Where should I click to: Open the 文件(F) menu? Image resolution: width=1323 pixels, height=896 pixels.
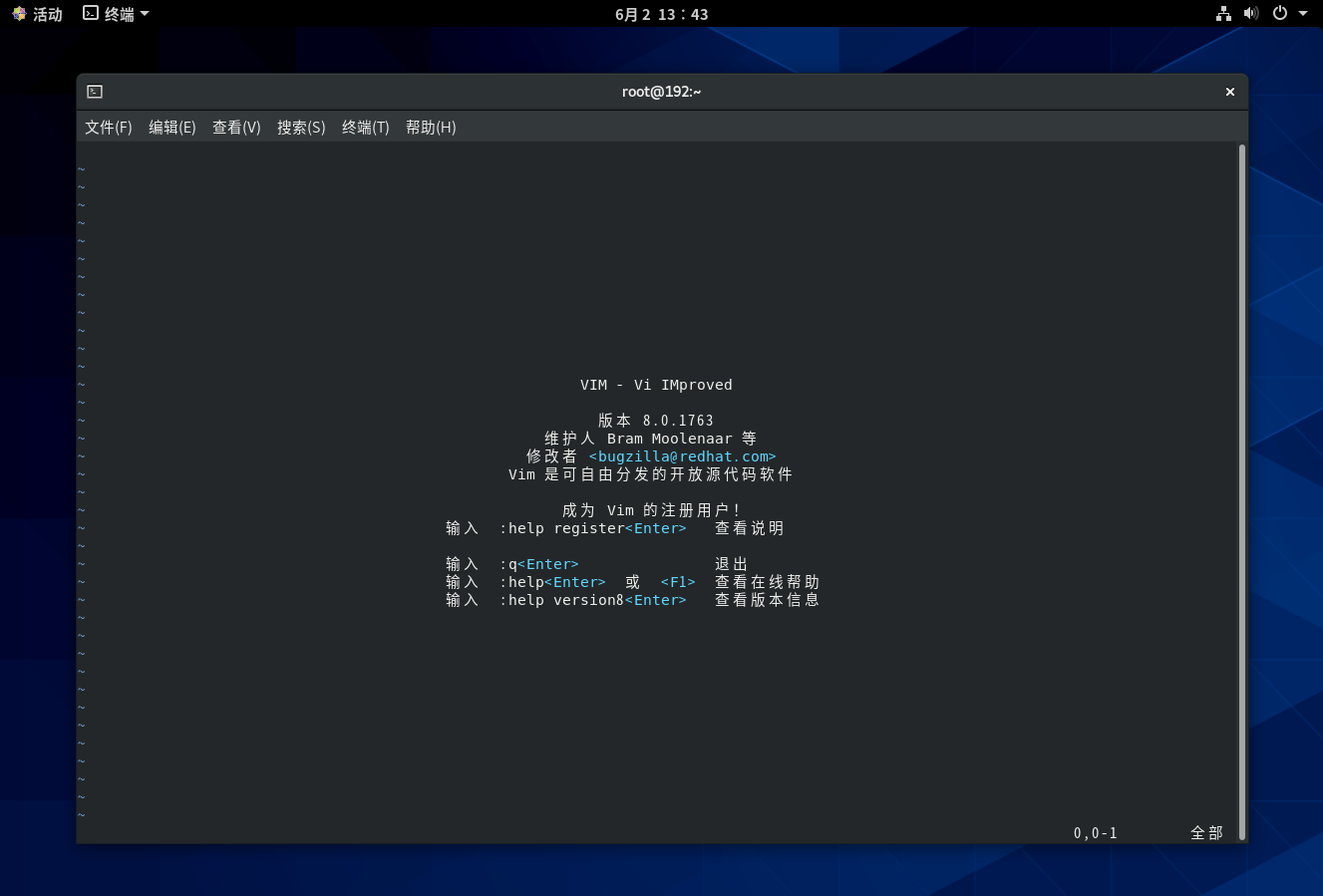click(x=108, y=128)
